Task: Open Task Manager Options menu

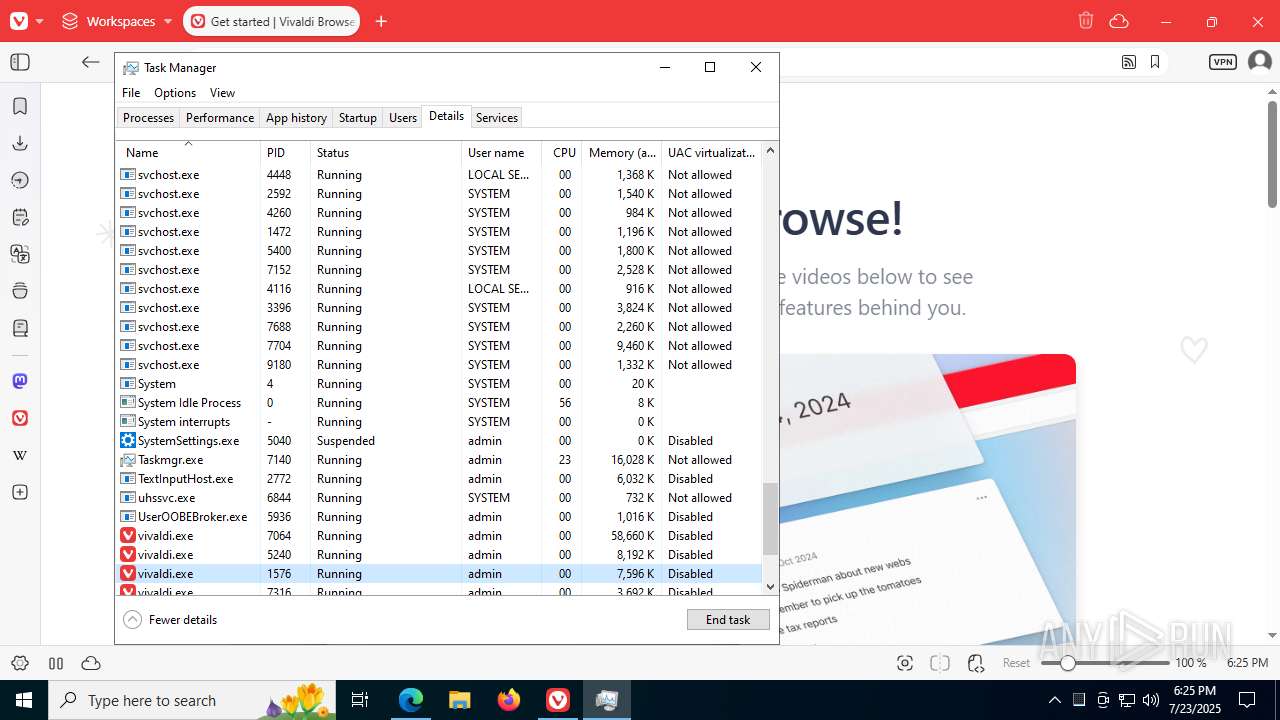Action: [x=175, y=92]
